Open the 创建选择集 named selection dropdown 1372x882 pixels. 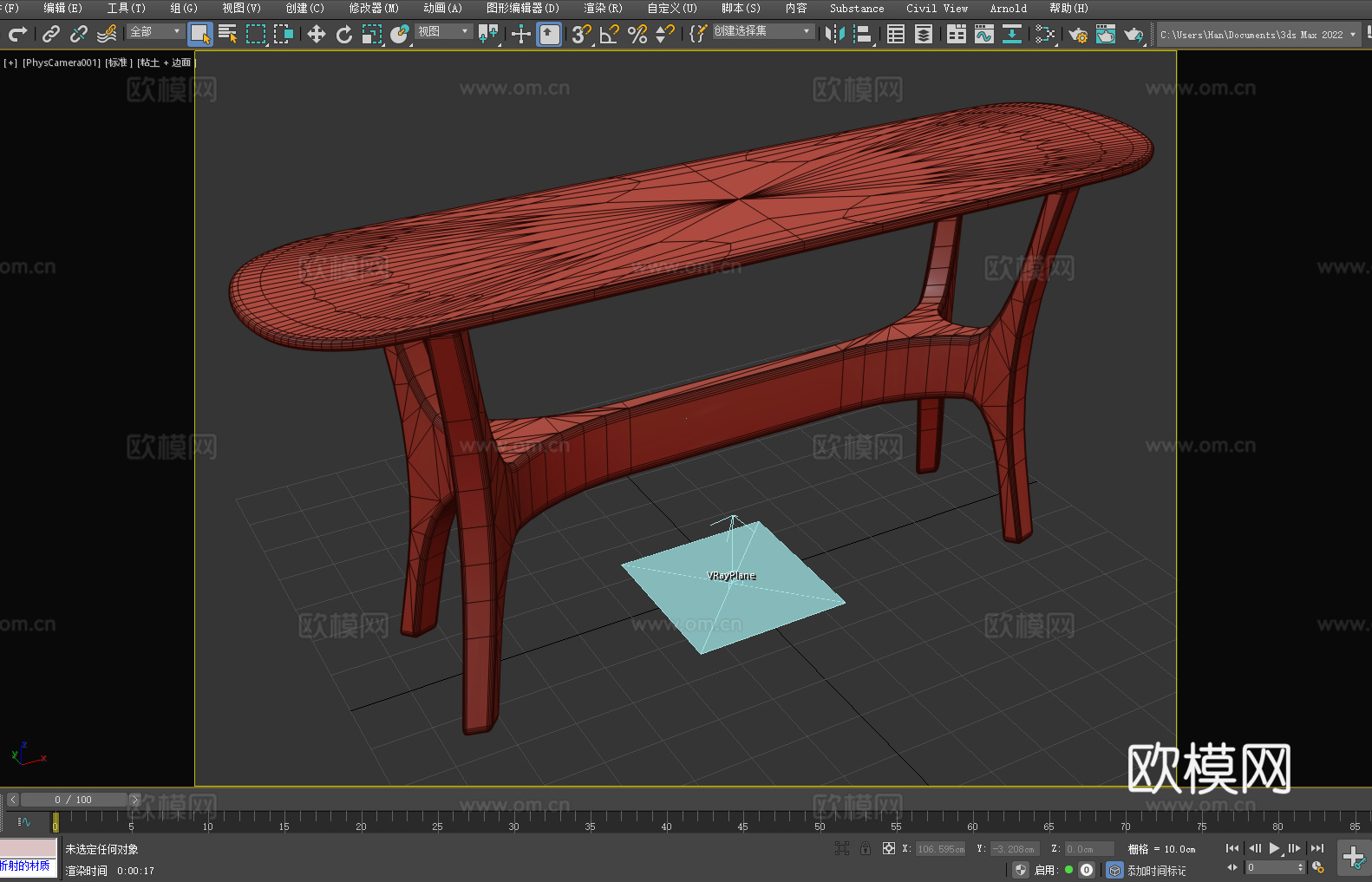coord(763,31)
